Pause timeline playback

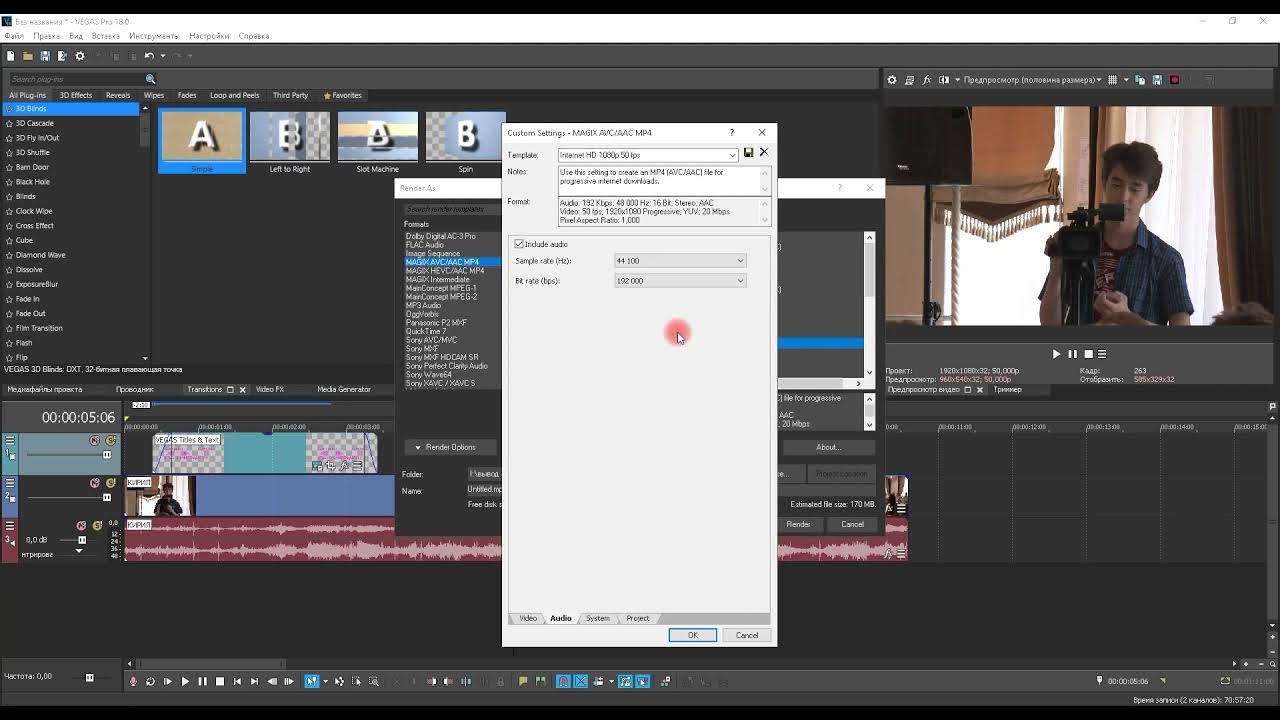202,682
